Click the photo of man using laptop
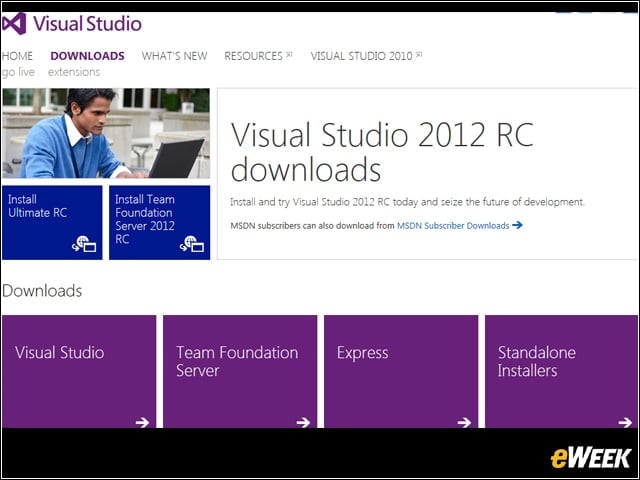This screenshot has width=640, height=480. coord(106,133)
